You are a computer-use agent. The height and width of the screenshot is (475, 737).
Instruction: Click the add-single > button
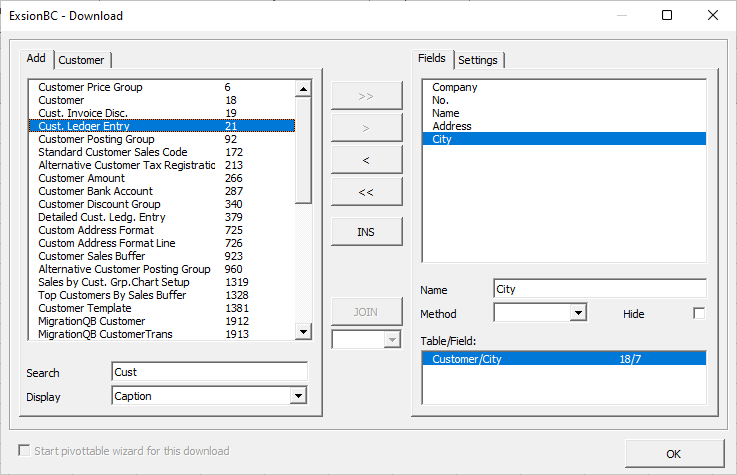[367, 128]
